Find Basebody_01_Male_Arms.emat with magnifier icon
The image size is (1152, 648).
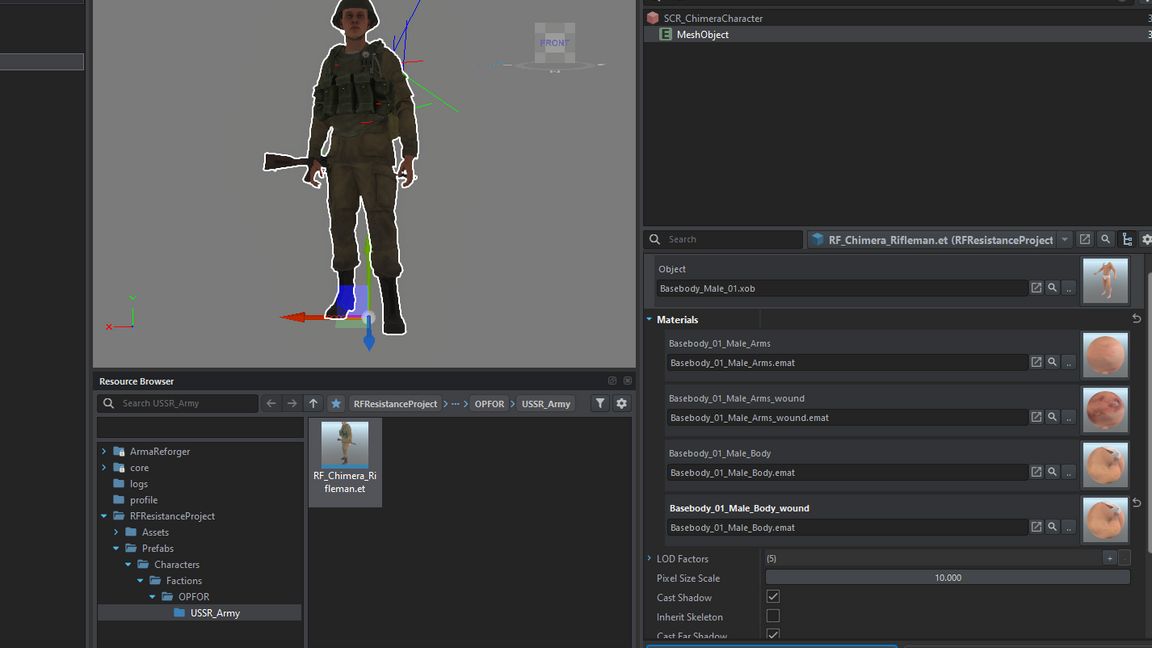1052,362
